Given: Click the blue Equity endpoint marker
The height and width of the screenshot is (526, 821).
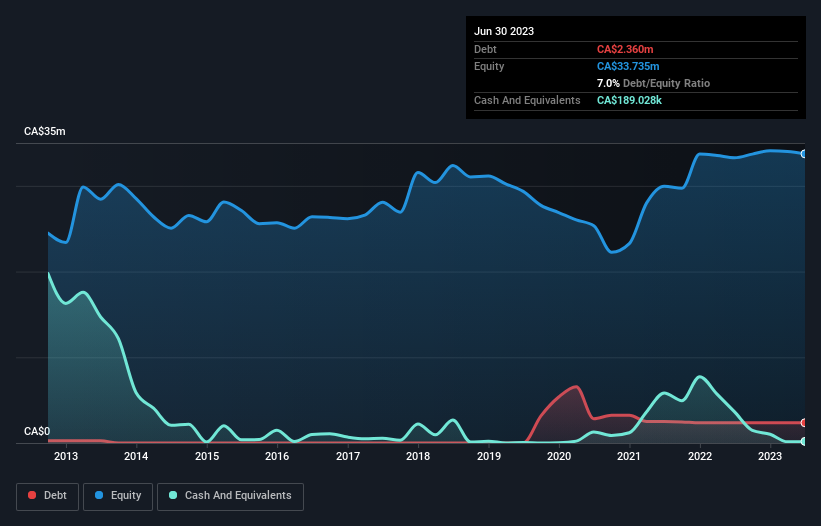Looking at the screenshot, I should point(804,154).
